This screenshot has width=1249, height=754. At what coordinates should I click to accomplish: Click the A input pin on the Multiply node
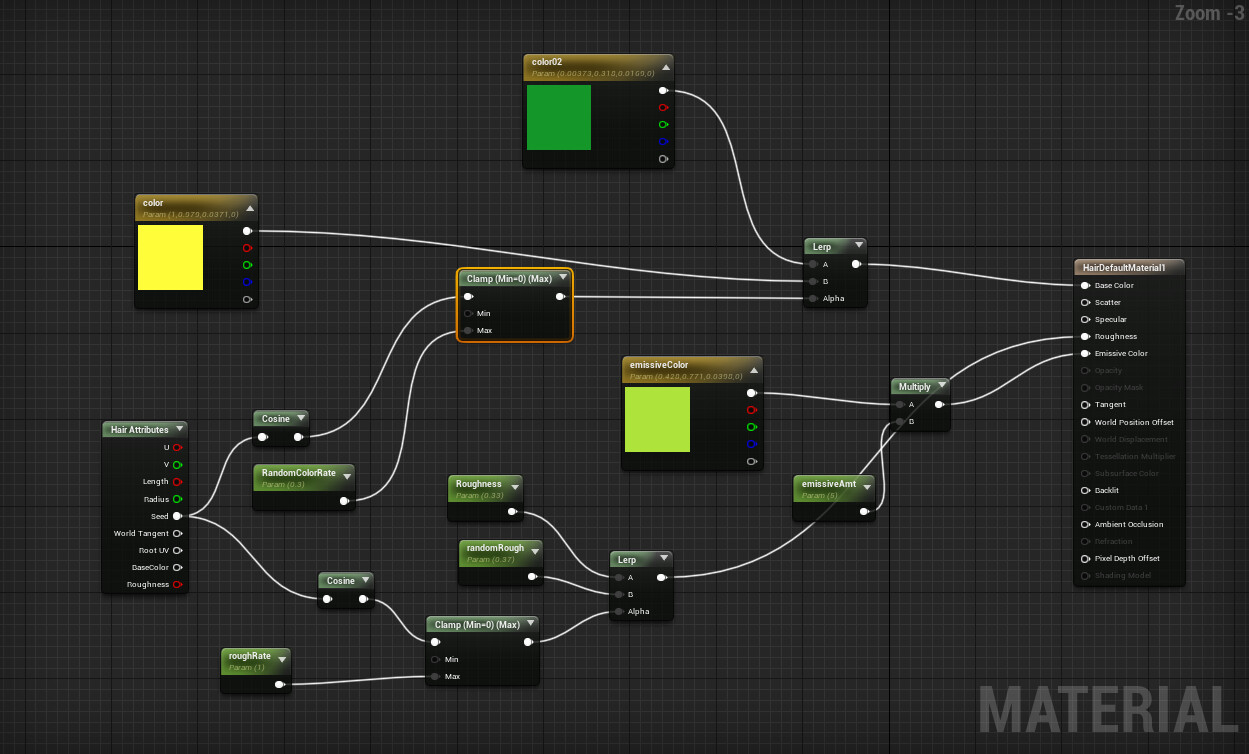[x=899, y=405]
